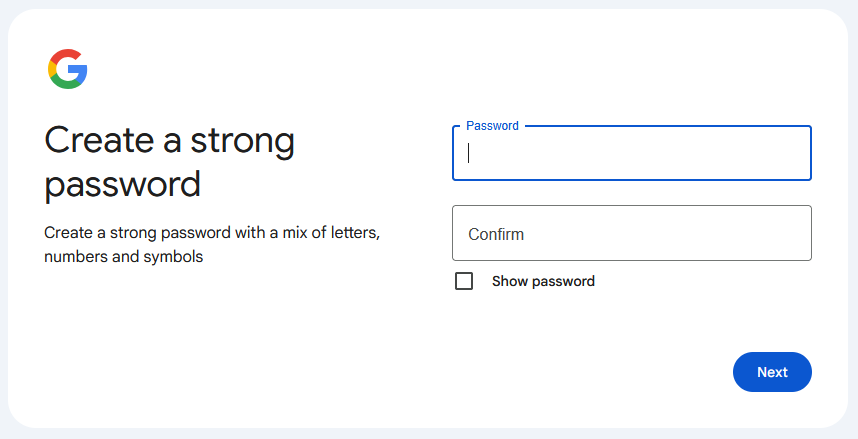
Task: Click the white 'Next' text label
Action: [x=772, y=372]
